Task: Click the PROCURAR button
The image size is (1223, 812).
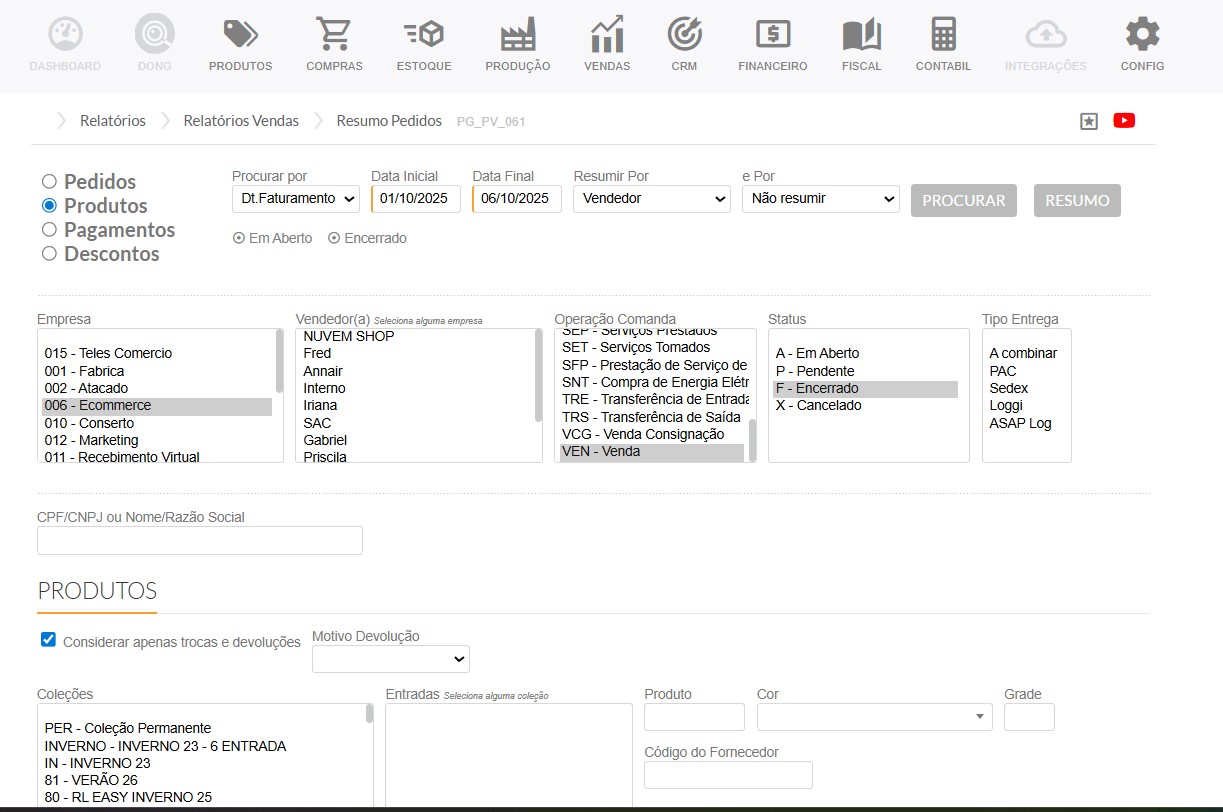Action: pyautogui.click(x=963, y=200)
